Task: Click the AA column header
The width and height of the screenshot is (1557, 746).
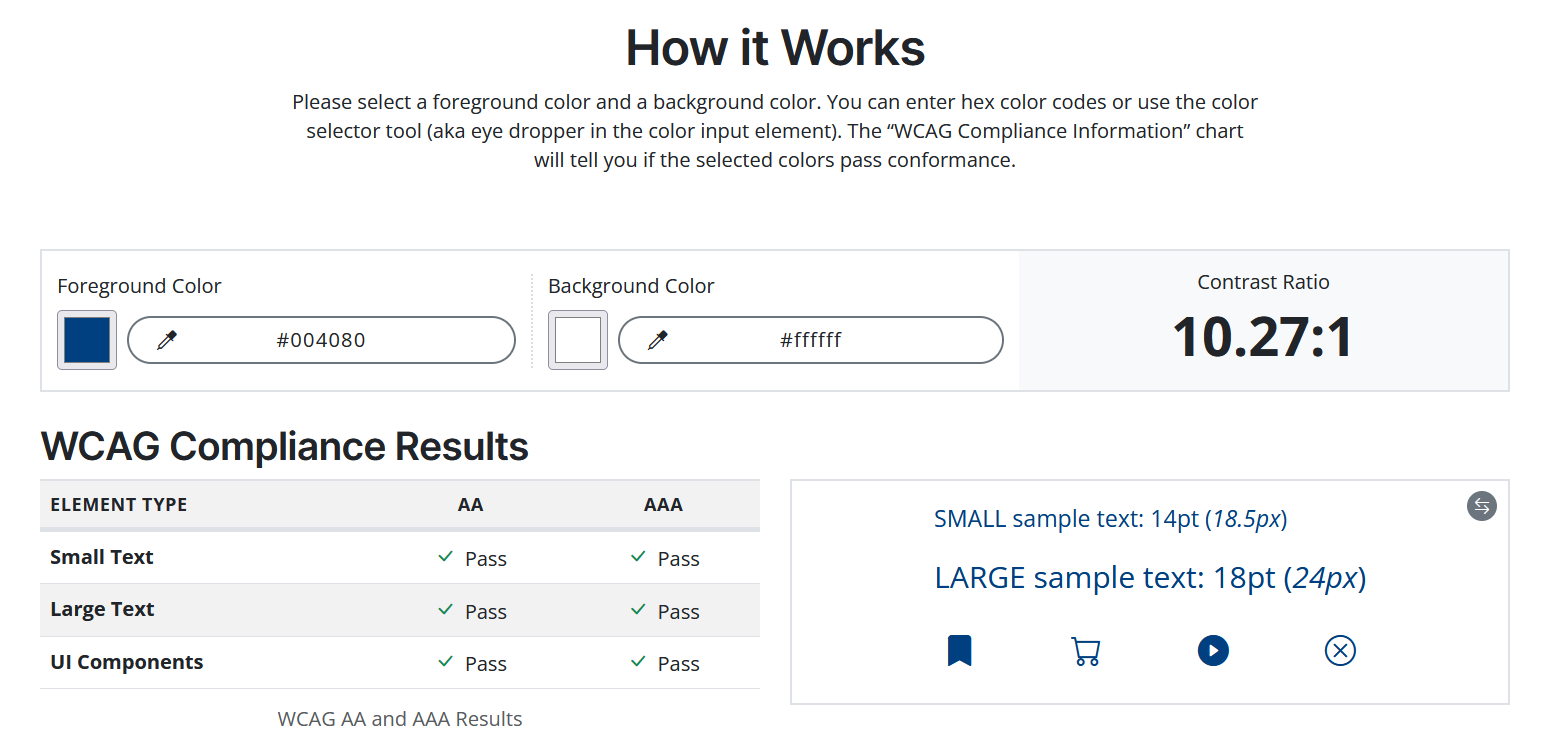Action: coord(470,505)
